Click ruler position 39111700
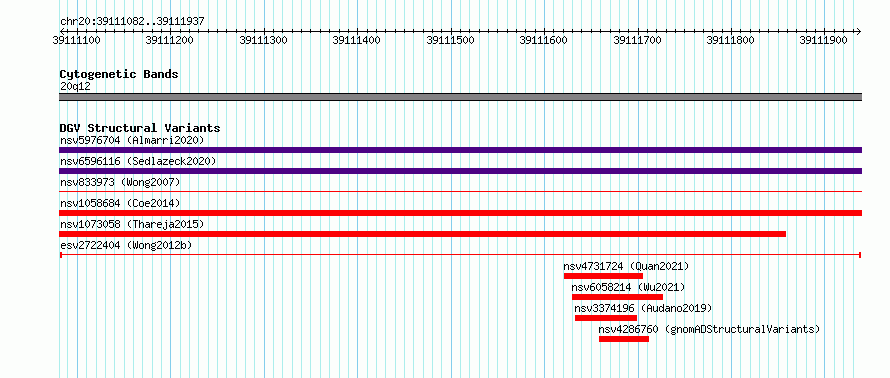Image resolution: width=890 pixels, height=378 pixels. click(637, 40)
